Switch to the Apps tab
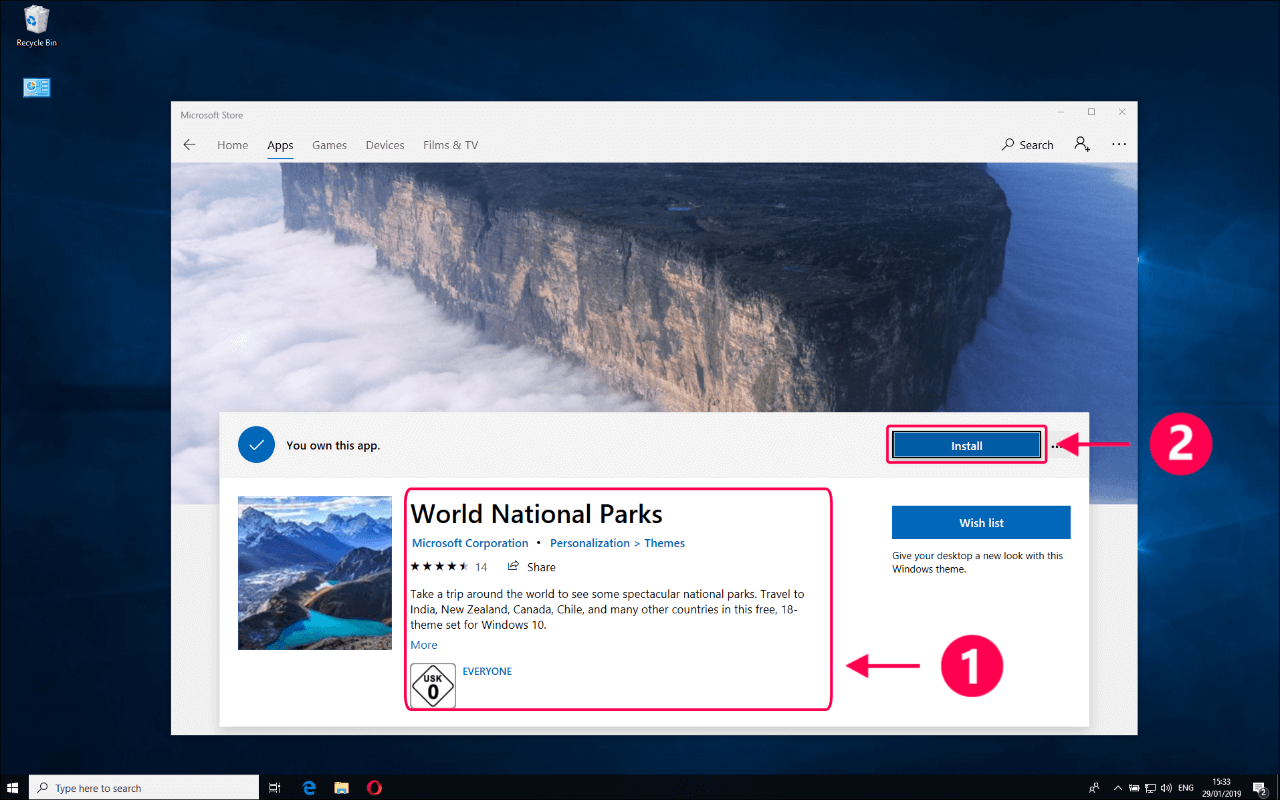Image resolution: width=1280 pixels, height=800 pixels. [280, 145]
